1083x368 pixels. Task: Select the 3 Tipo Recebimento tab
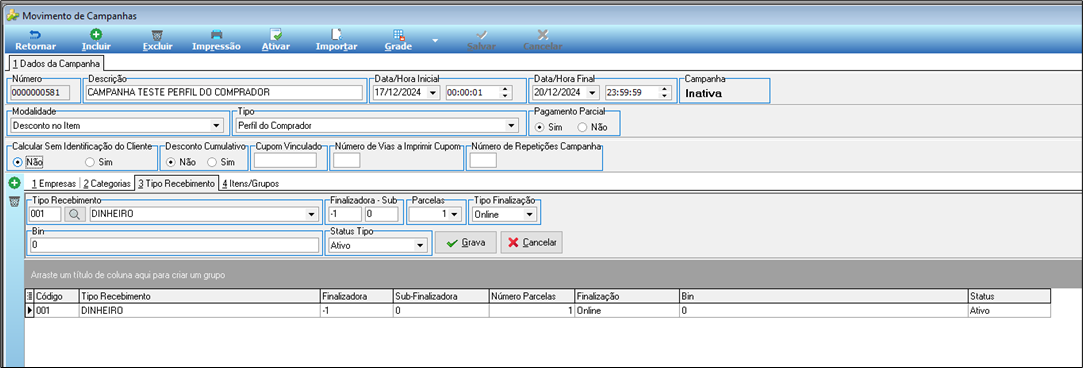point(176,184)
